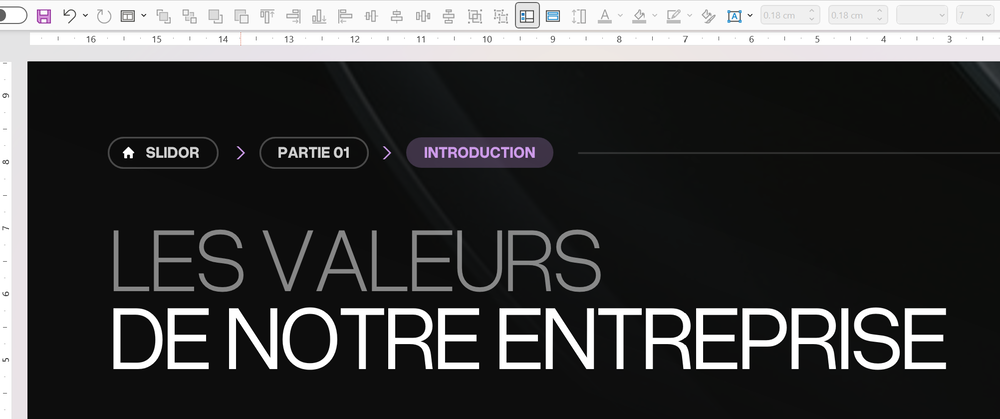
Task: Align selected objects to bottom
Action: 319,16
